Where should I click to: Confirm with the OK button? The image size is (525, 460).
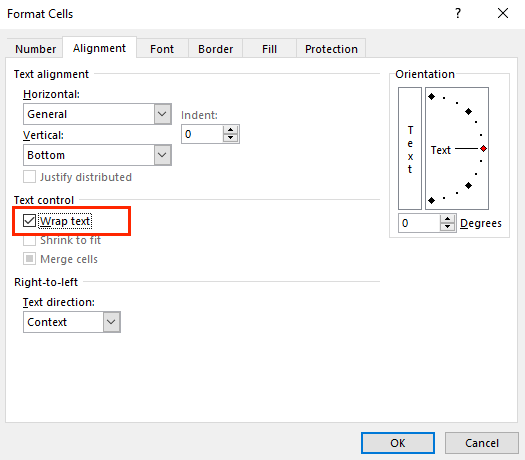(x=398, y=443)
